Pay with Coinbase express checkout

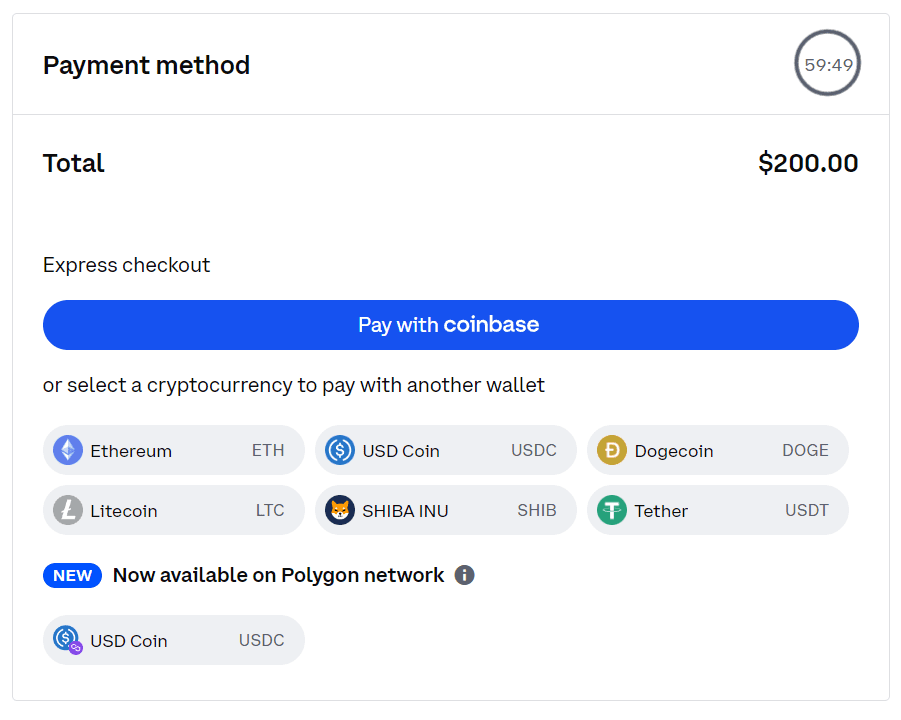click(450, 325)
